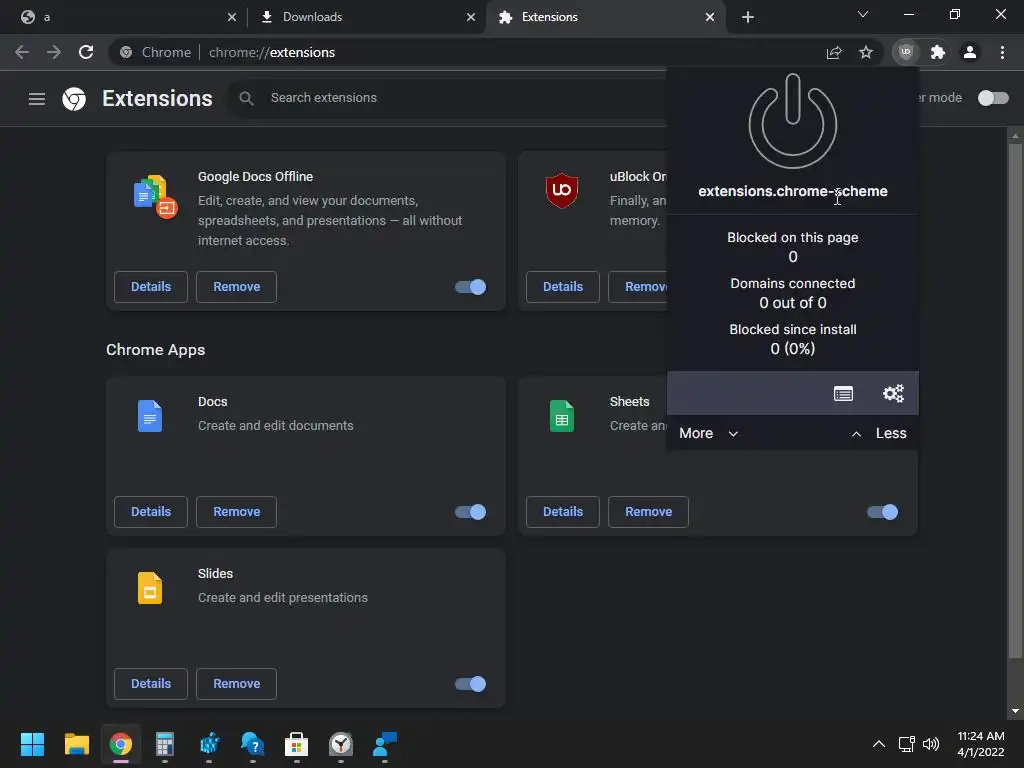Expand More in uBlock popup
Screen dimensions: 1024x768
(x=709, y=434)
